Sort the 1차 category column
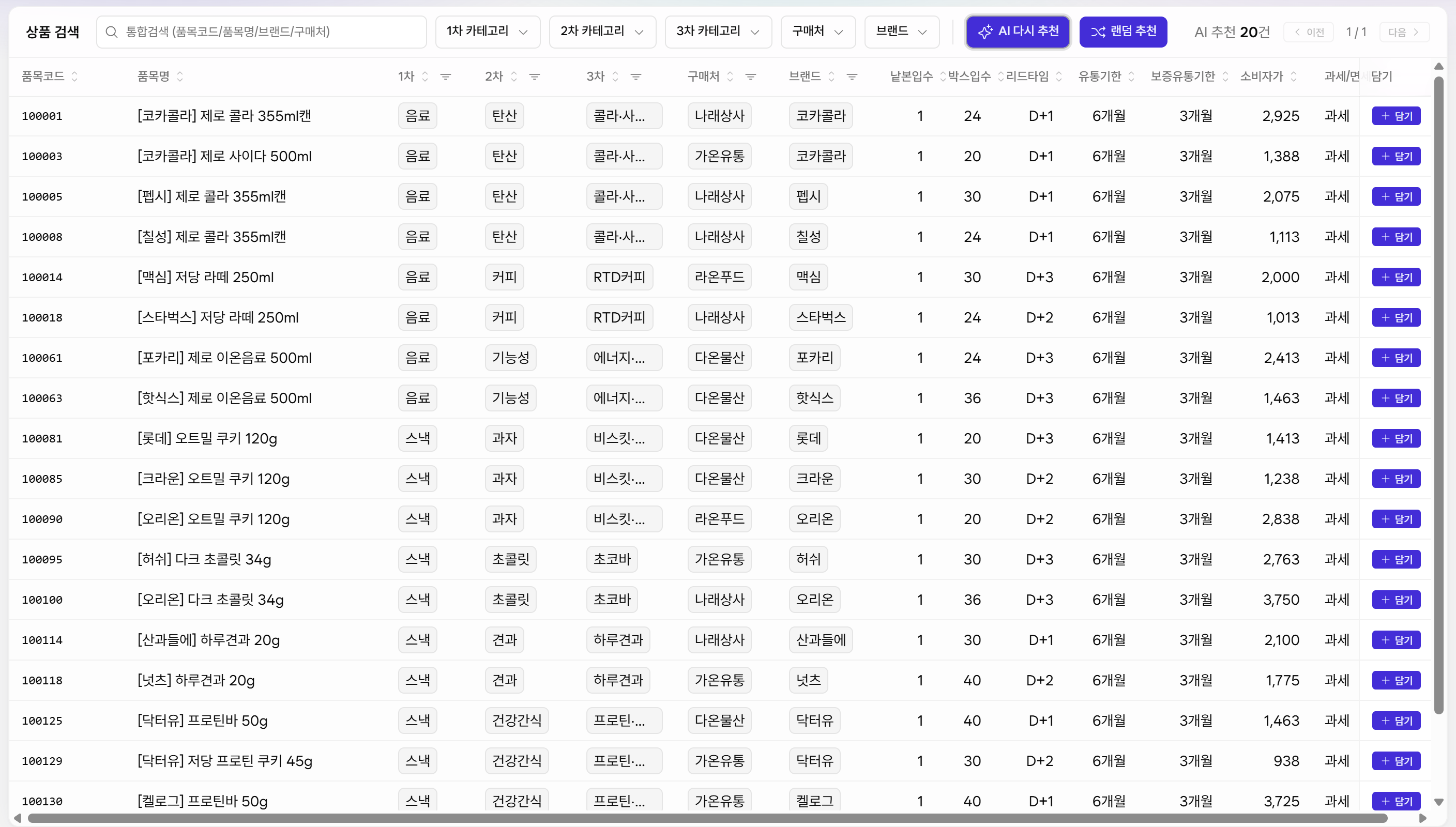Image resolution: width=1456 pixels, height=827 pixels. (425, 76)
